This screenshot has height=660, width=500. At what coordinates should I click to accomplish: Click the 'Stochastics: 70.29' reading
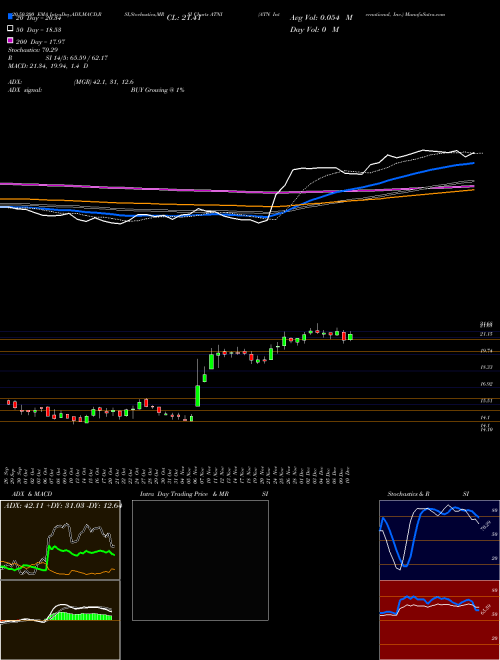33,50
